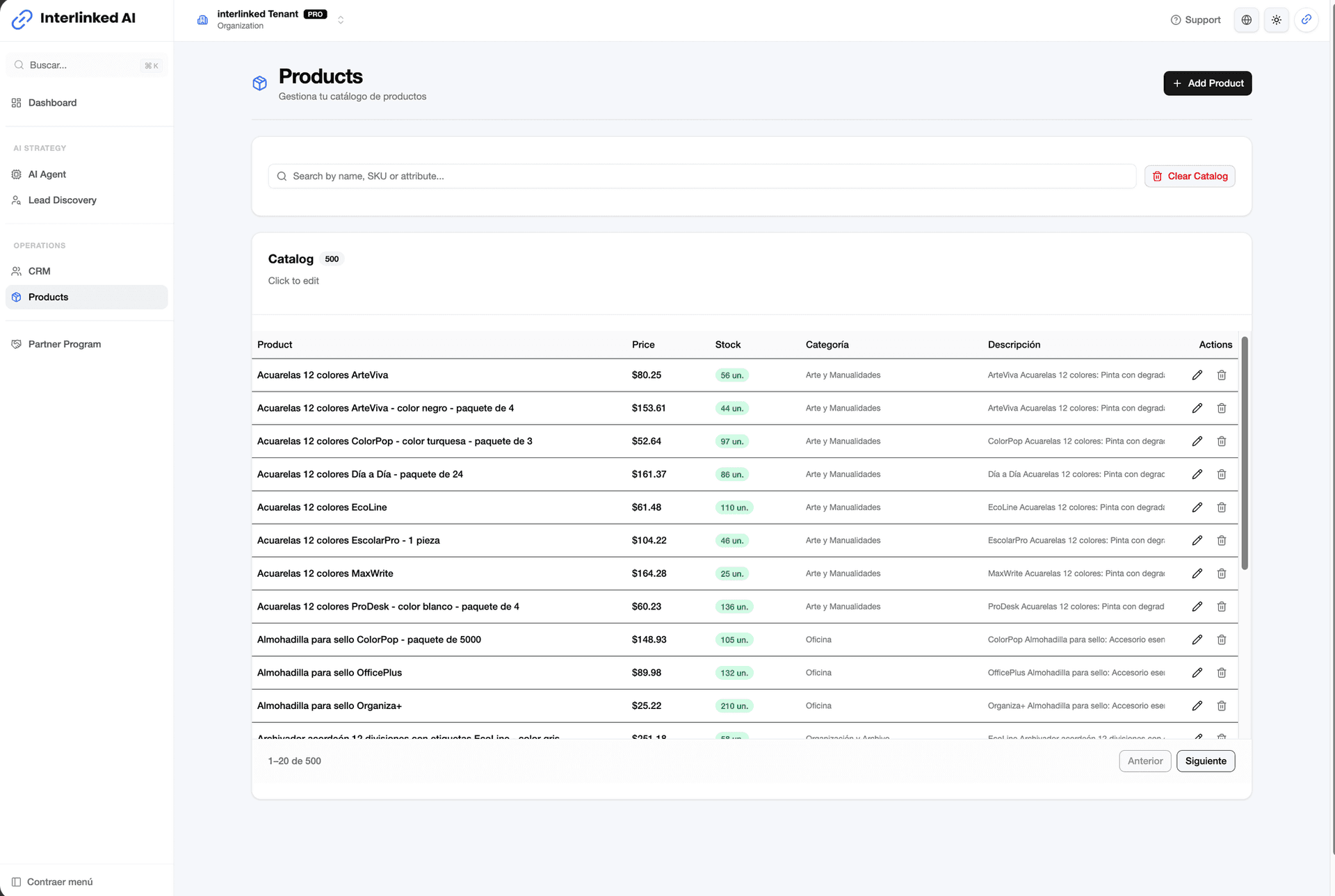Image resolution: width=1335 pixels, height=896 pixels.
Task: Click the Product column header
Action: 275,345
